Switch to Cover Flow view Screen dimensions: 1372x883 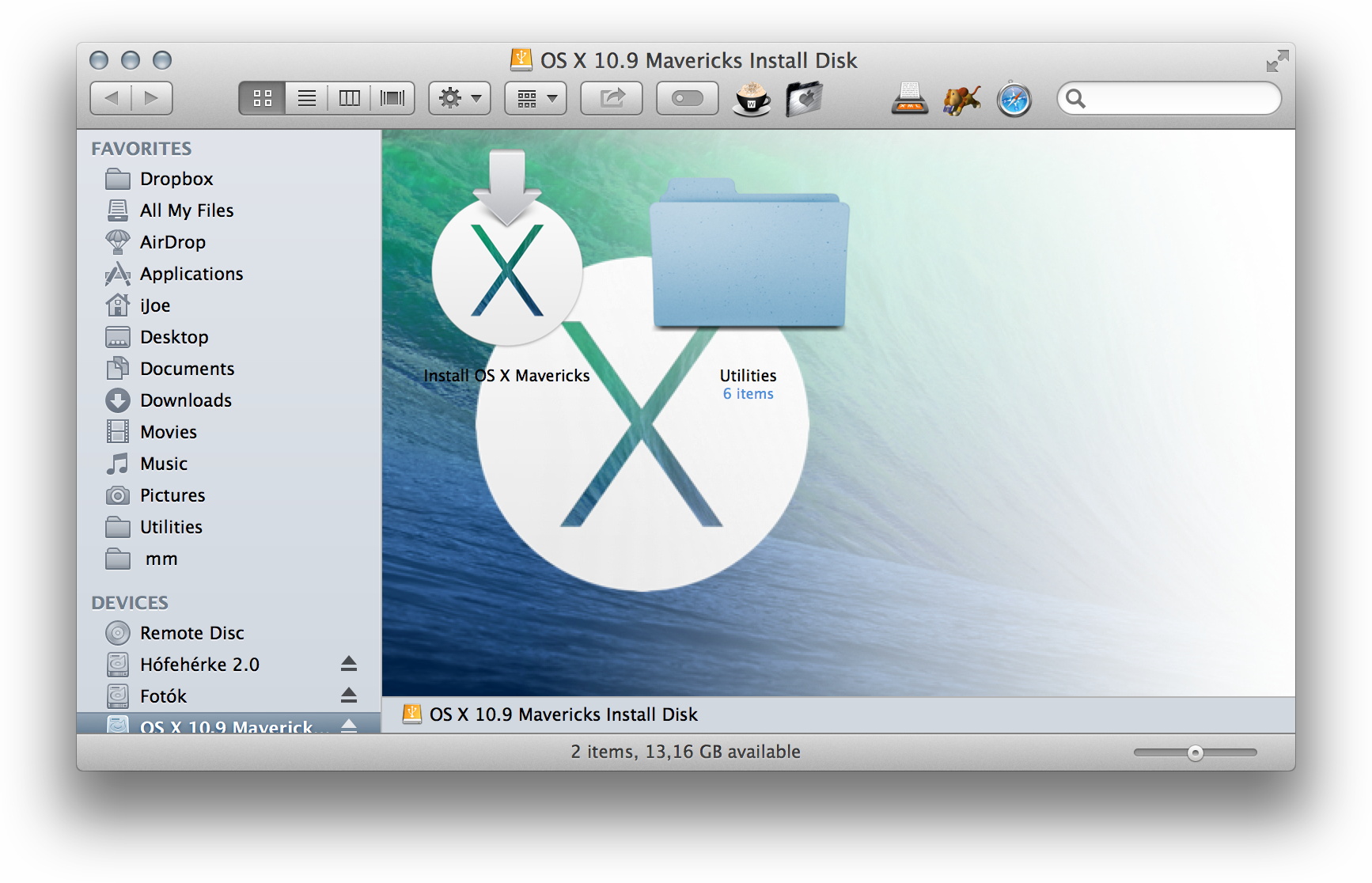[x=392, y=98]
